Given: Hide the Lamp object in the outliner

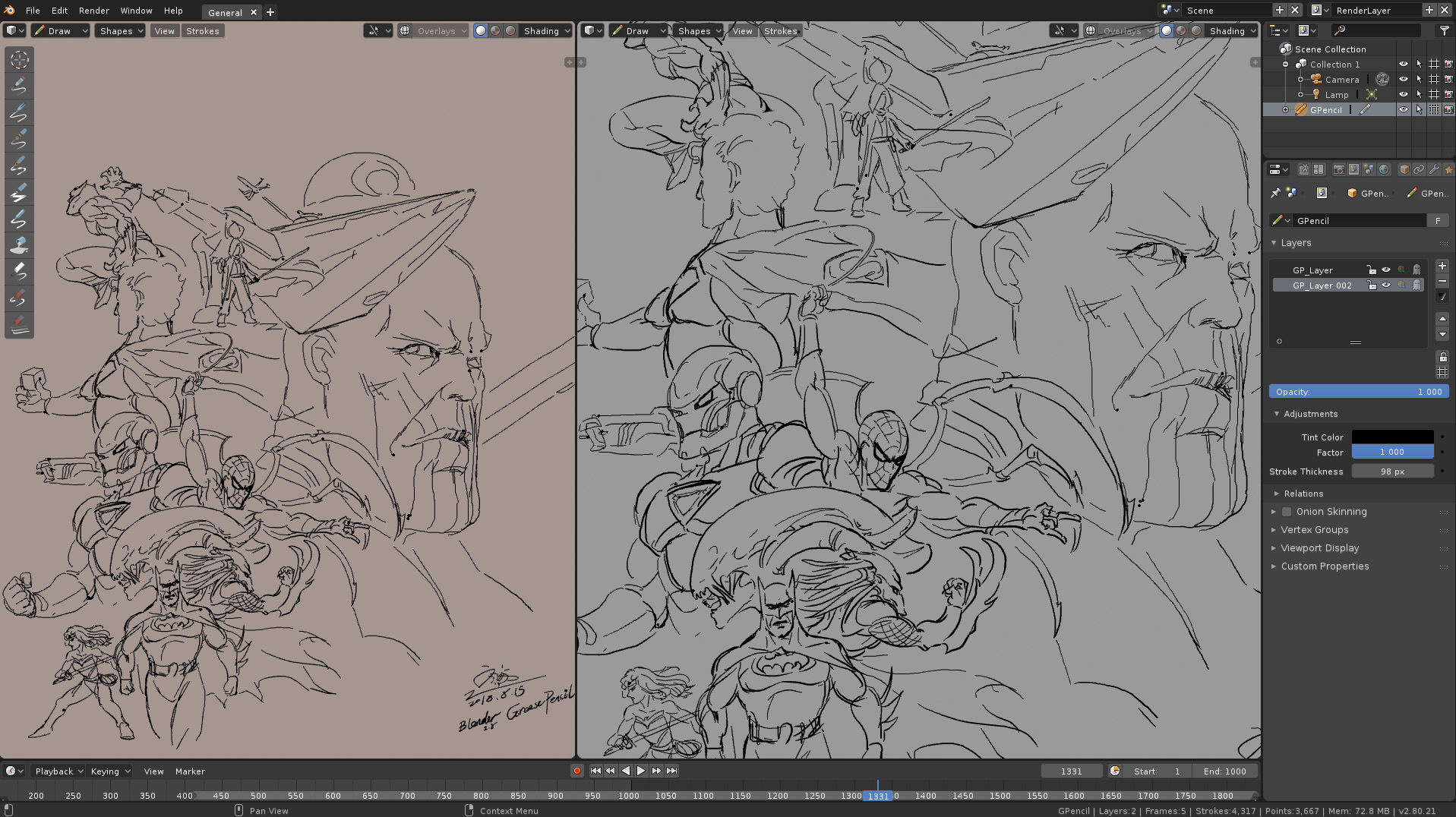Looking at the screenshot, I should point(1404,95).
